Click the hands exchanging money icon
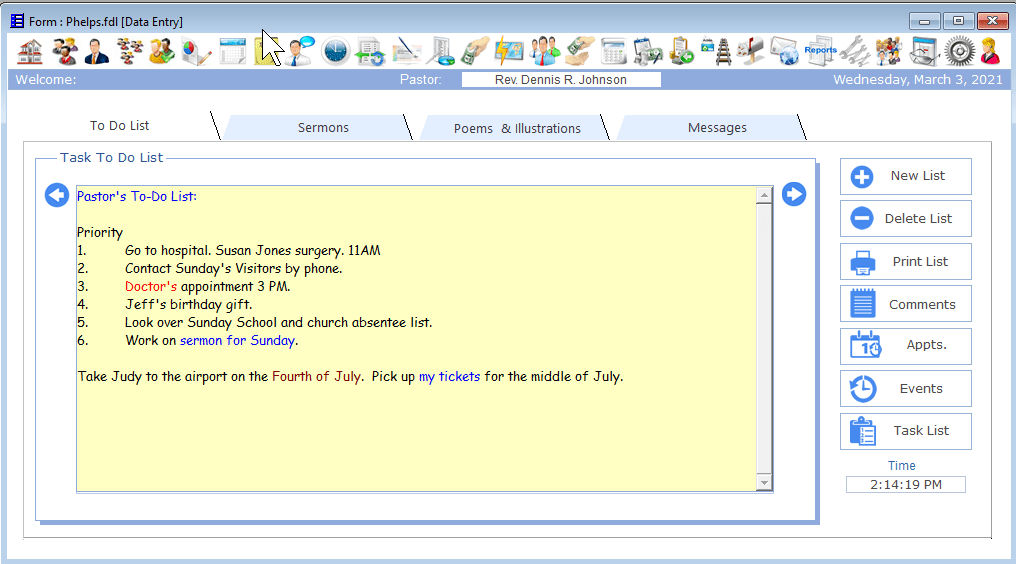 580,51
